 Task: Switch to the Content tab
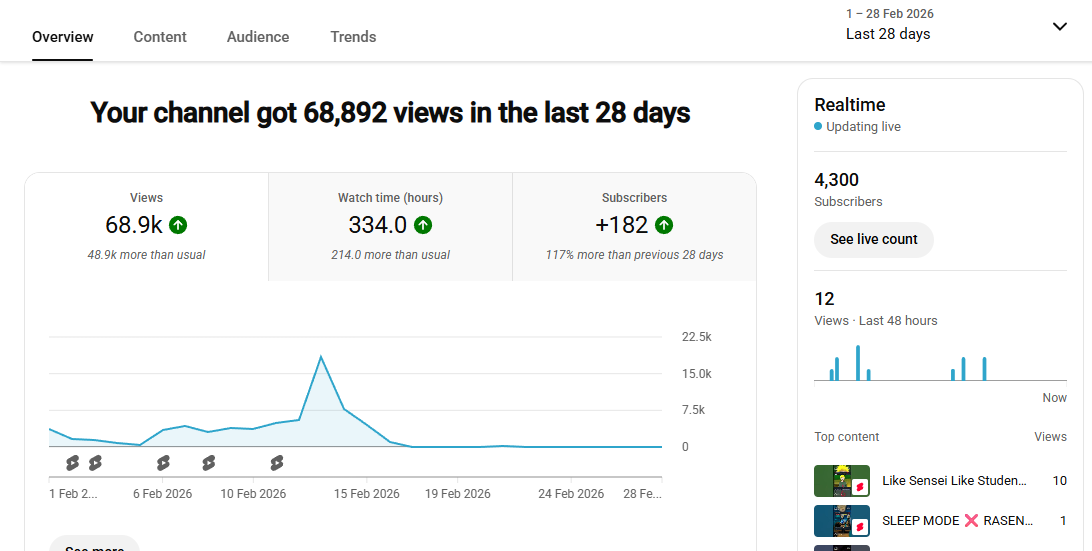pyautogui.click(x=160, y=37)
